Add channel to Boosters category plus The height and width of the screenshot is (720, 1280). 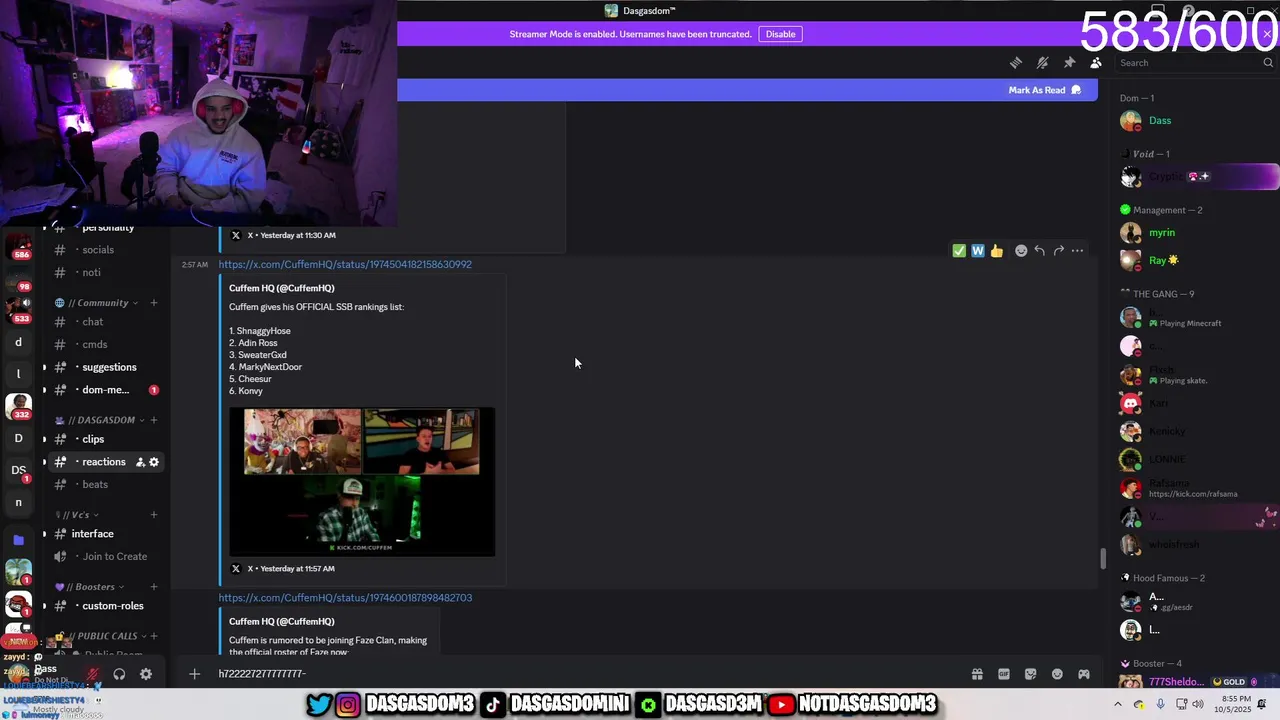[154, 587]
